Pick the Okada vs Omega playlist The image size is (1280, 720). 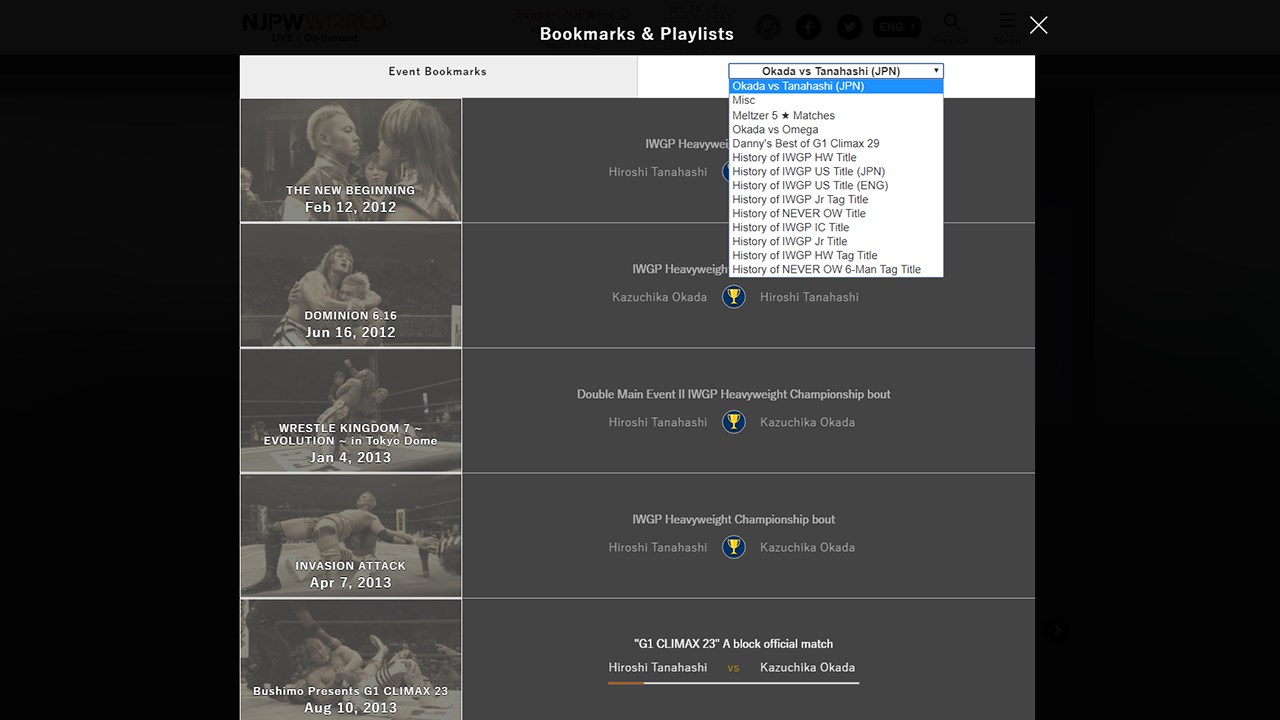tap(836, 129)
